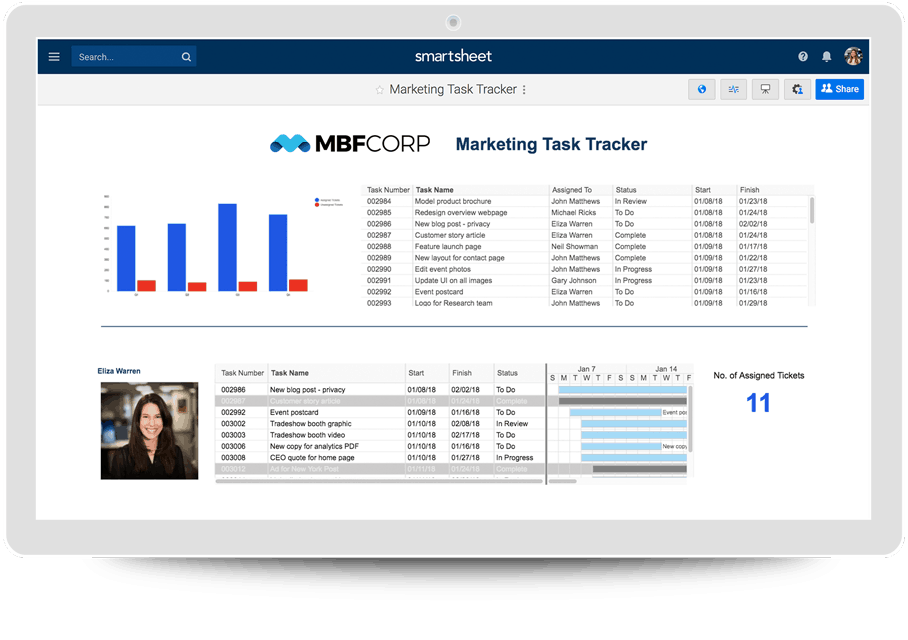Image resolution: width=908 pixels, height=640 pixels.
Task: Open the help question mark icon
Action: tap(803, 57)
